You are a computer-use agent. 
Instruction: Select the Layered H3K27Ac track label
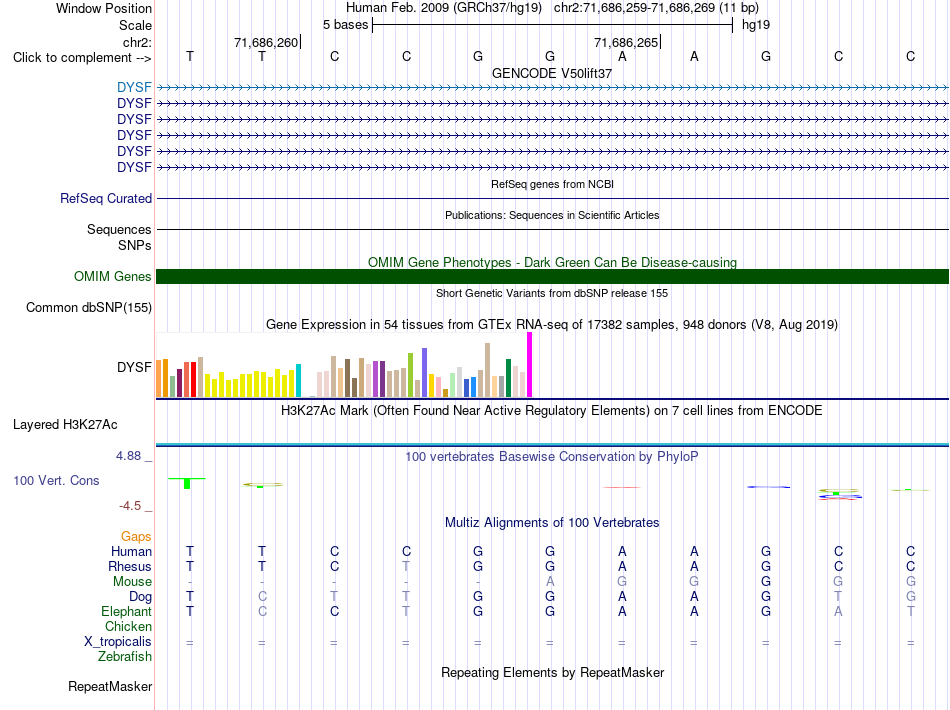click(65, 424)
